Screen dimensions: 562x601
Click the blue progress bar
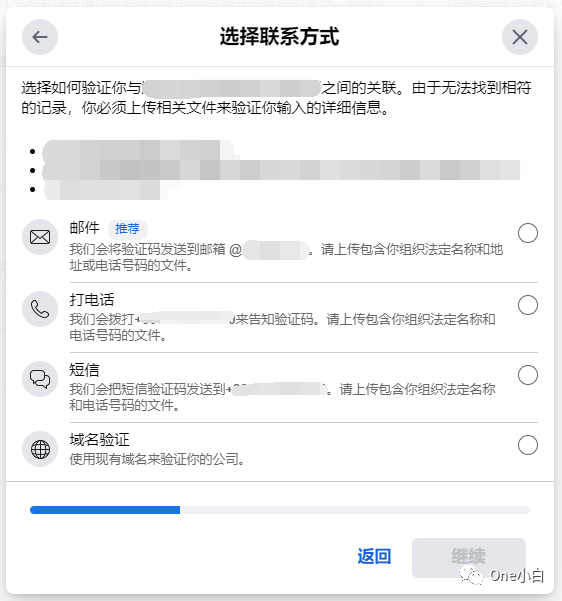[105, 510]
